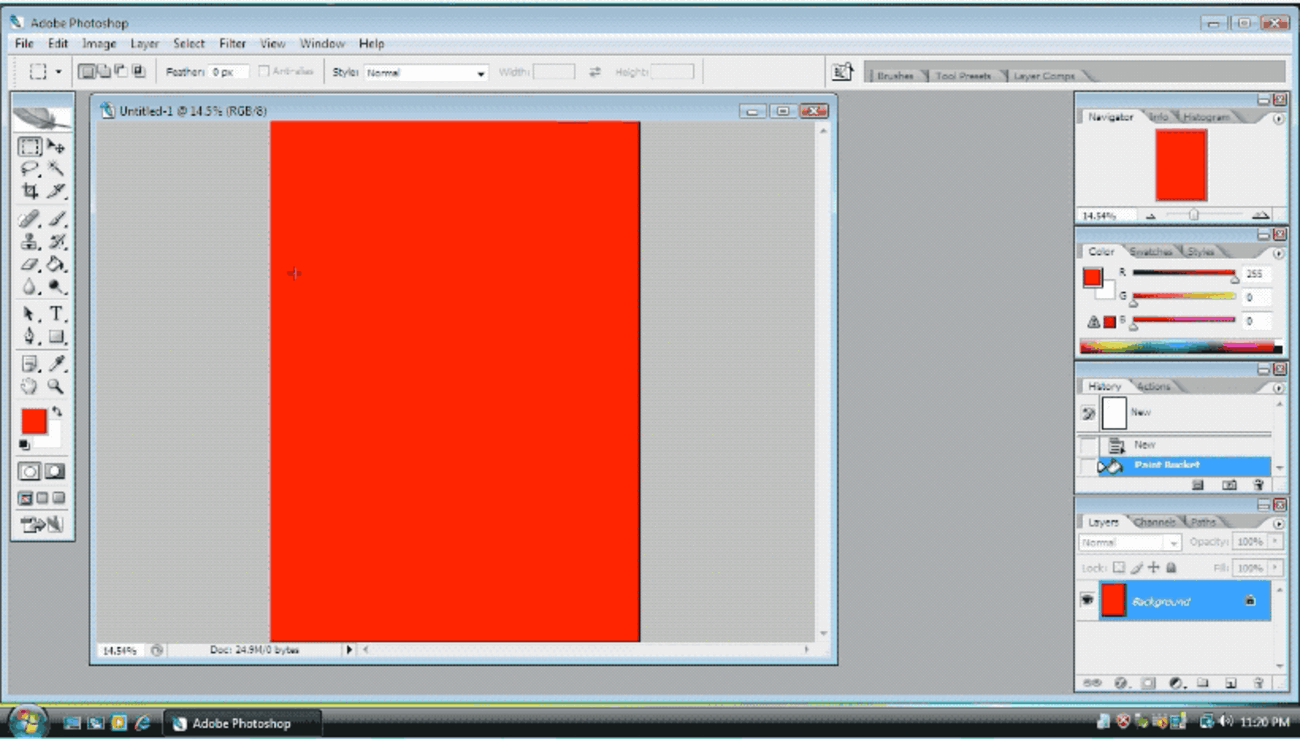This screenshot has width=1300, height=739.
Task: Open the Layer menu
Action: (x=145, y=44)
